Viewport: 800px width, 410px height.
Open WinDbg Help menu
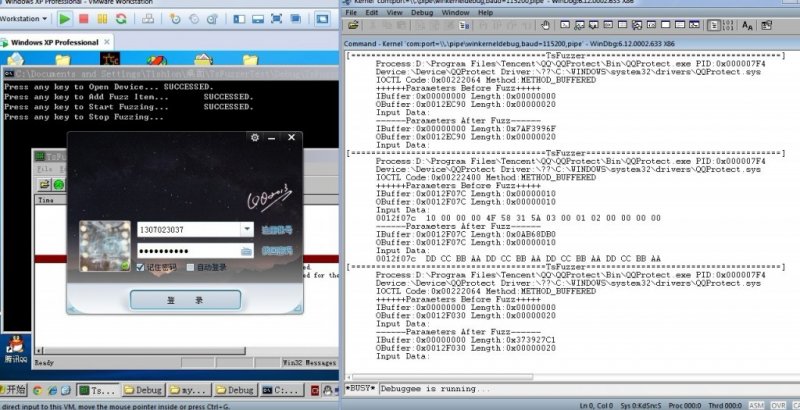[485, 12]
